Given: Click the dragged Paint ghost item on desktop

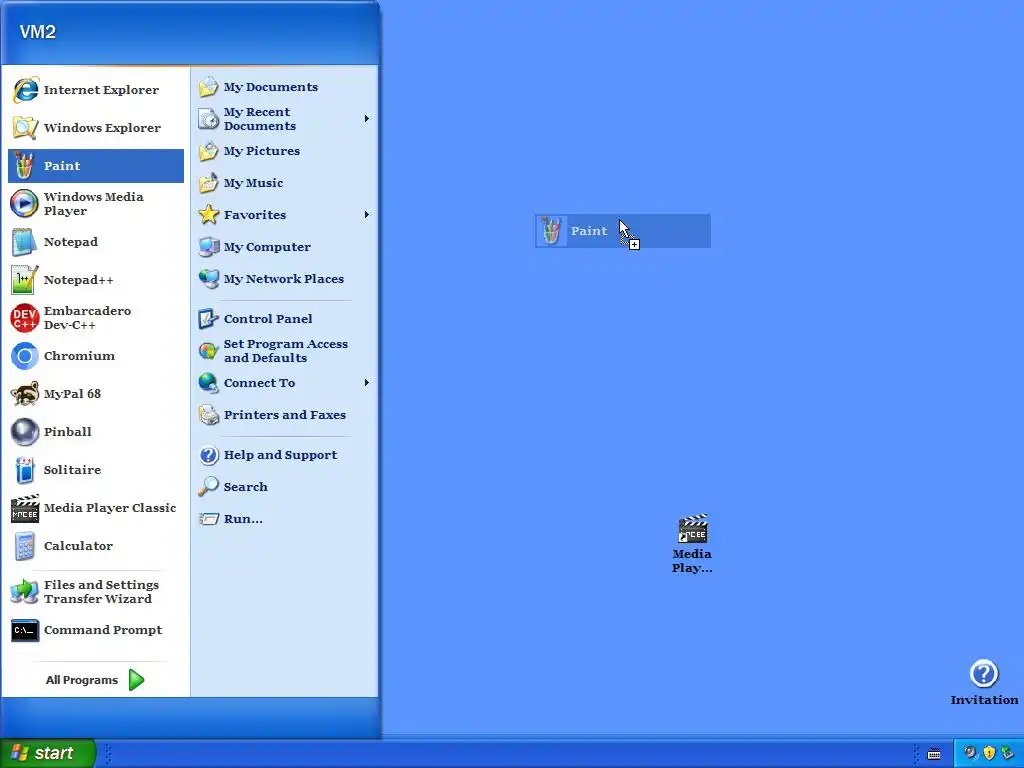Looking at the screenshot, I should (622, 231).
